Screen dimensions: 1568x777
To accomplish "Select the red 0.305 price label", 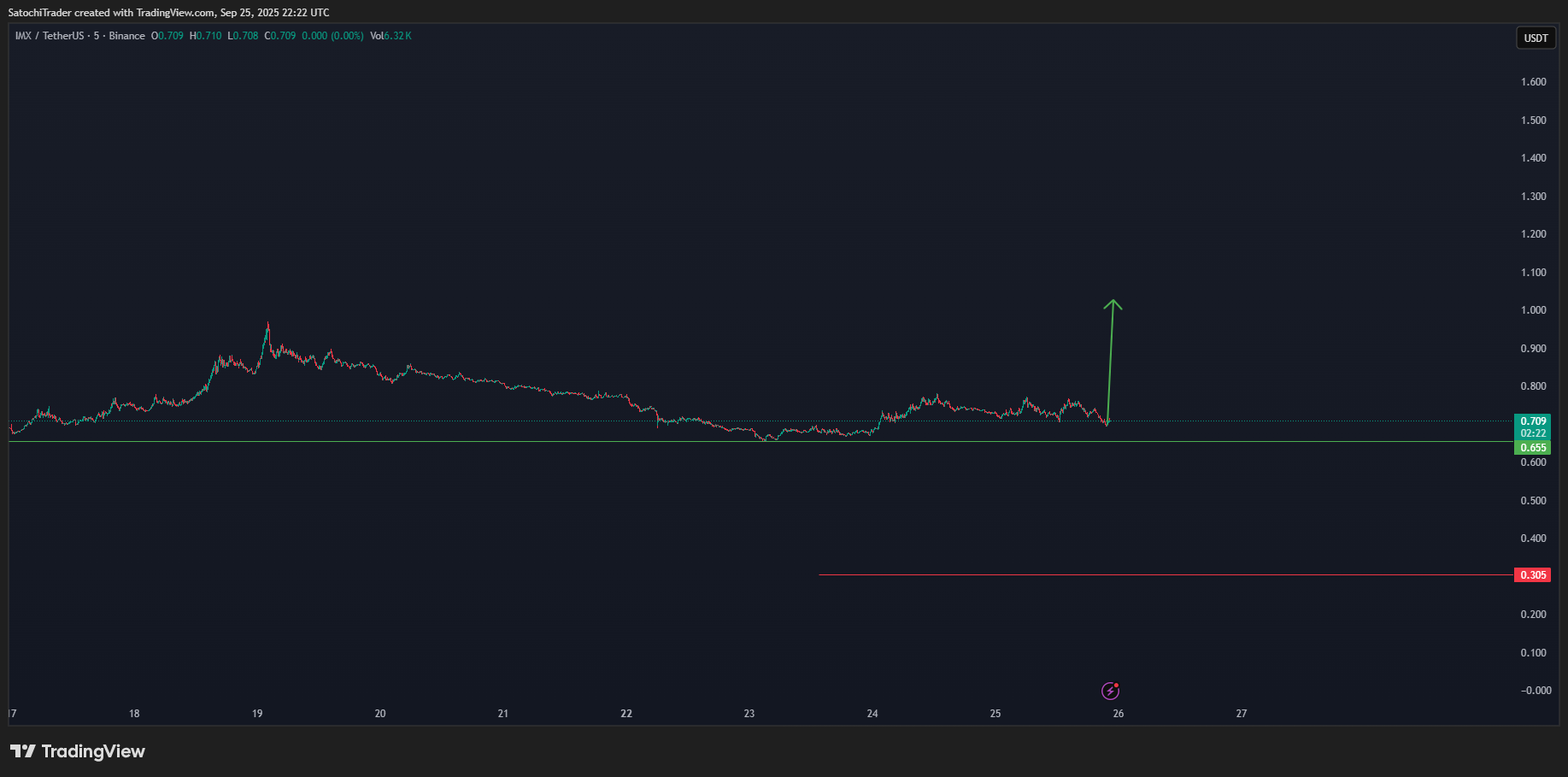I will pos(1533,575).
